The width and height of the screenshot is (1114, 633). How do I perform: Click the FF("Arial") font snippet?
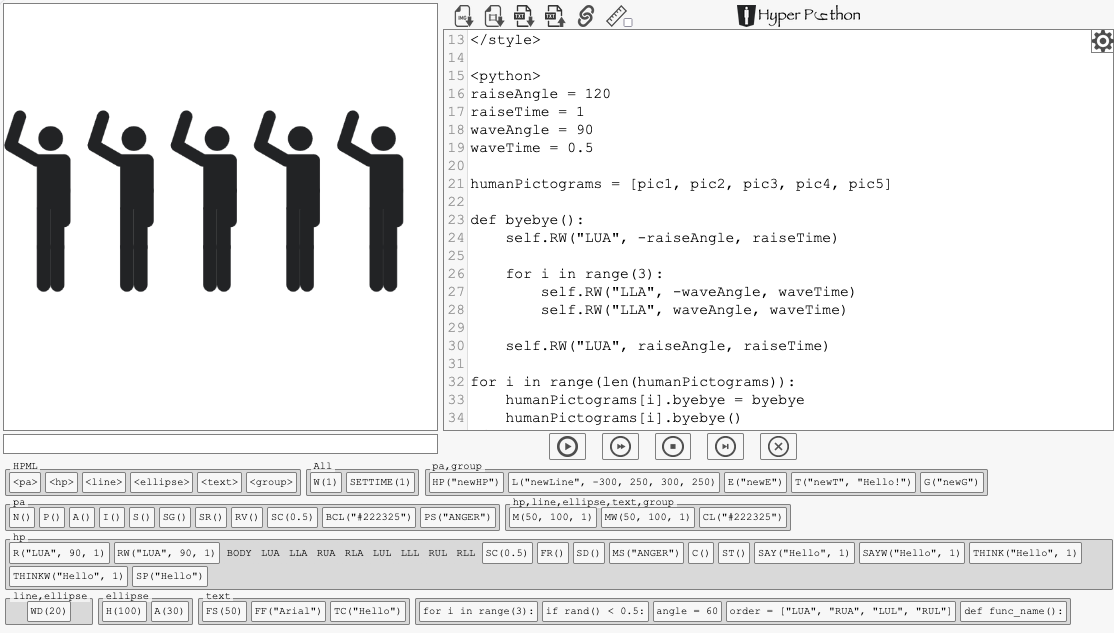pos(288,611)
